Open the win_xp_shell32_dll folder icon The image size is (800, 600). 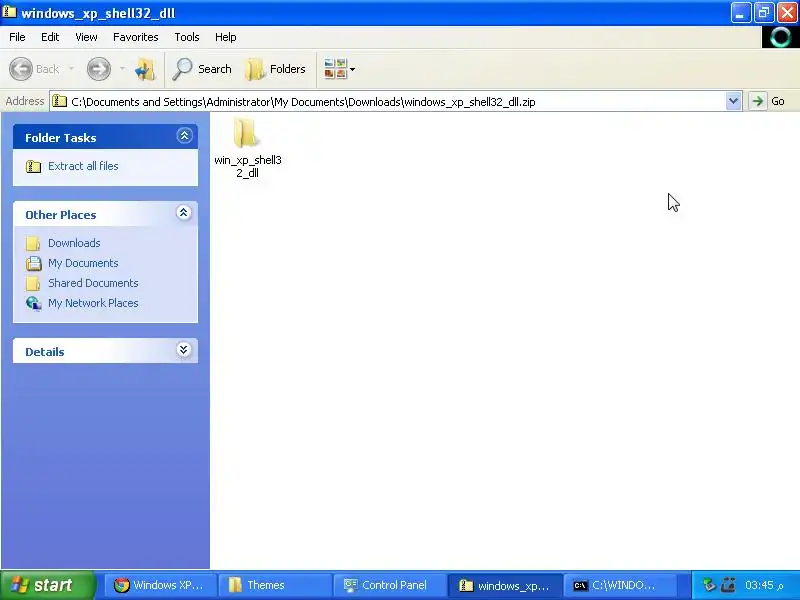click(246, 132)
